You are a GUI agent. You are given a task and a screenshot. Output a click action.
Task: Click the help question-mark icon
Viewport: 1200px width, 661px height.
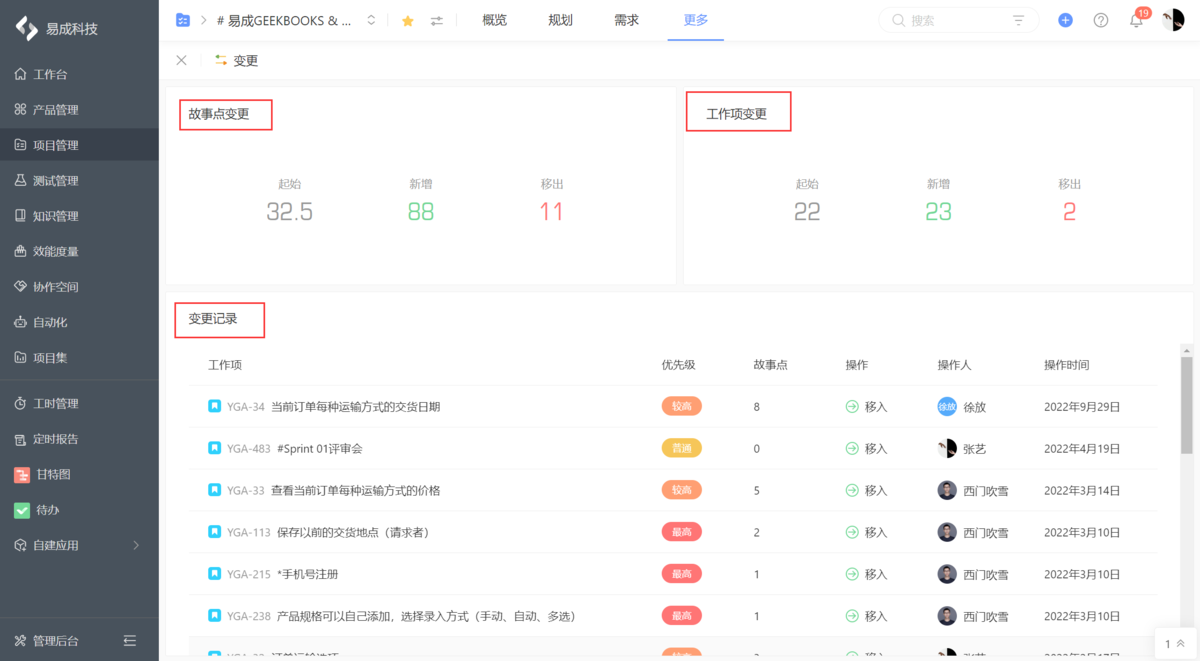[x=1100, y=19]
